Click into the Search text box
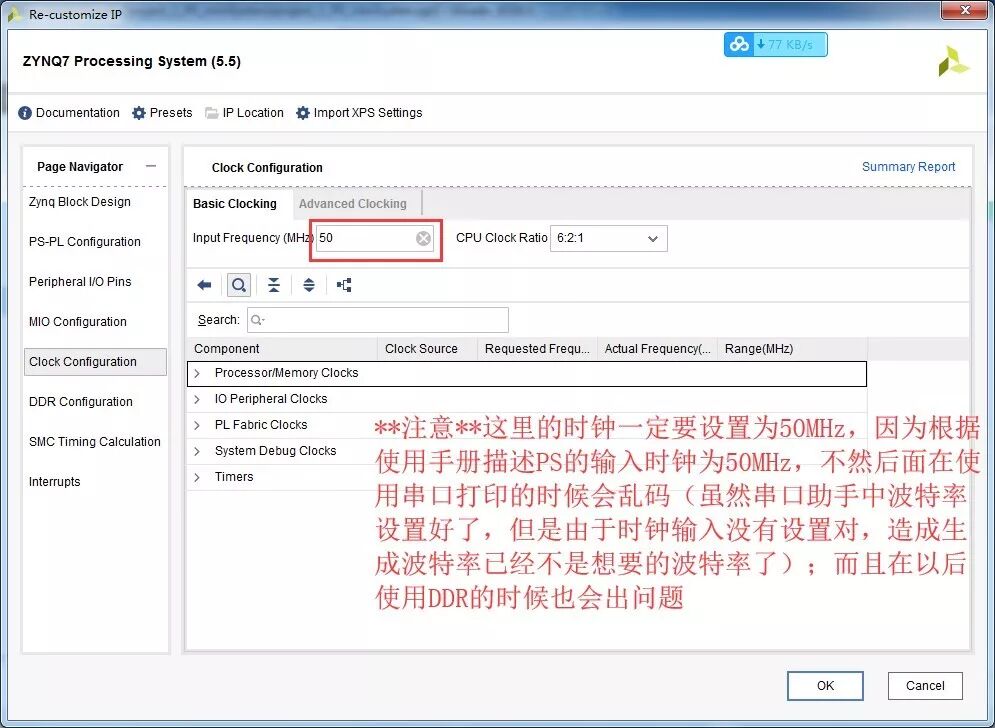 tap(378, 320)
